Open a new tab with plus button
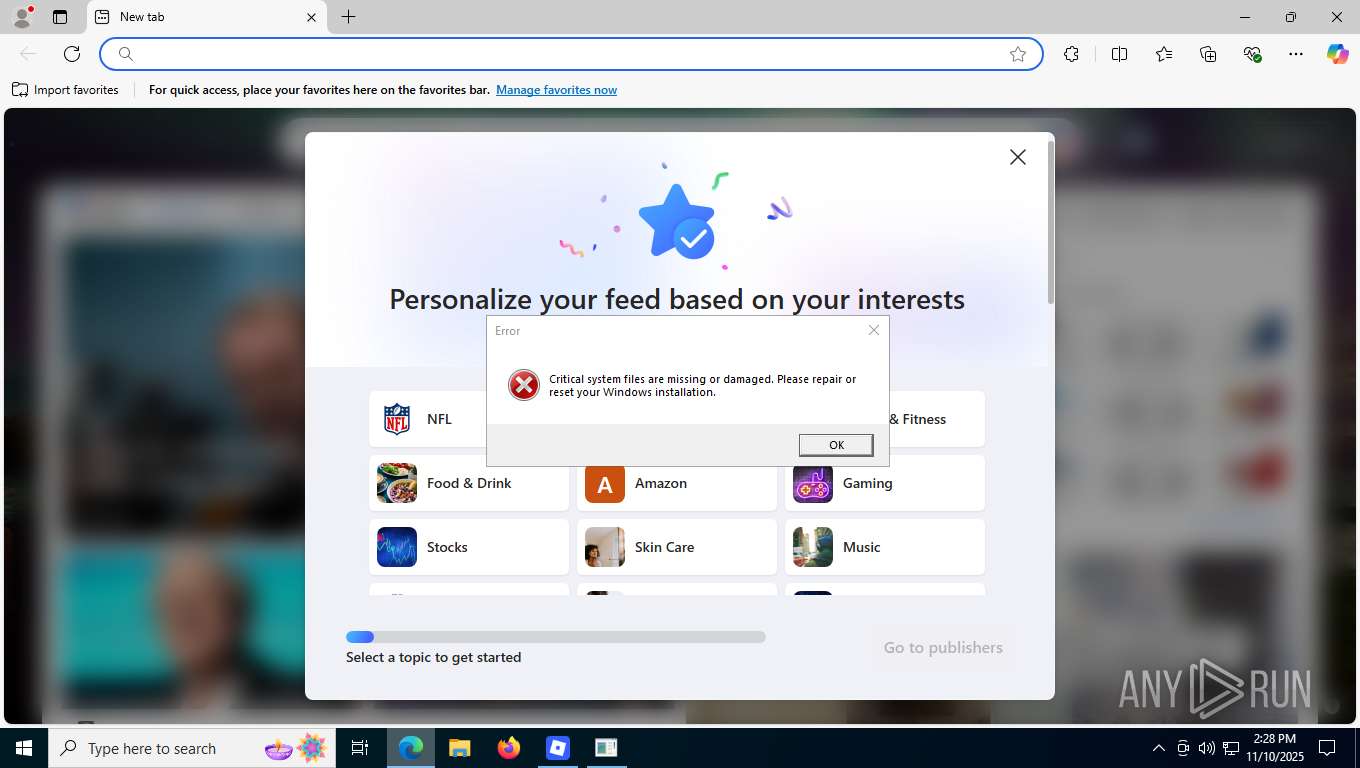 click(348, 17)
